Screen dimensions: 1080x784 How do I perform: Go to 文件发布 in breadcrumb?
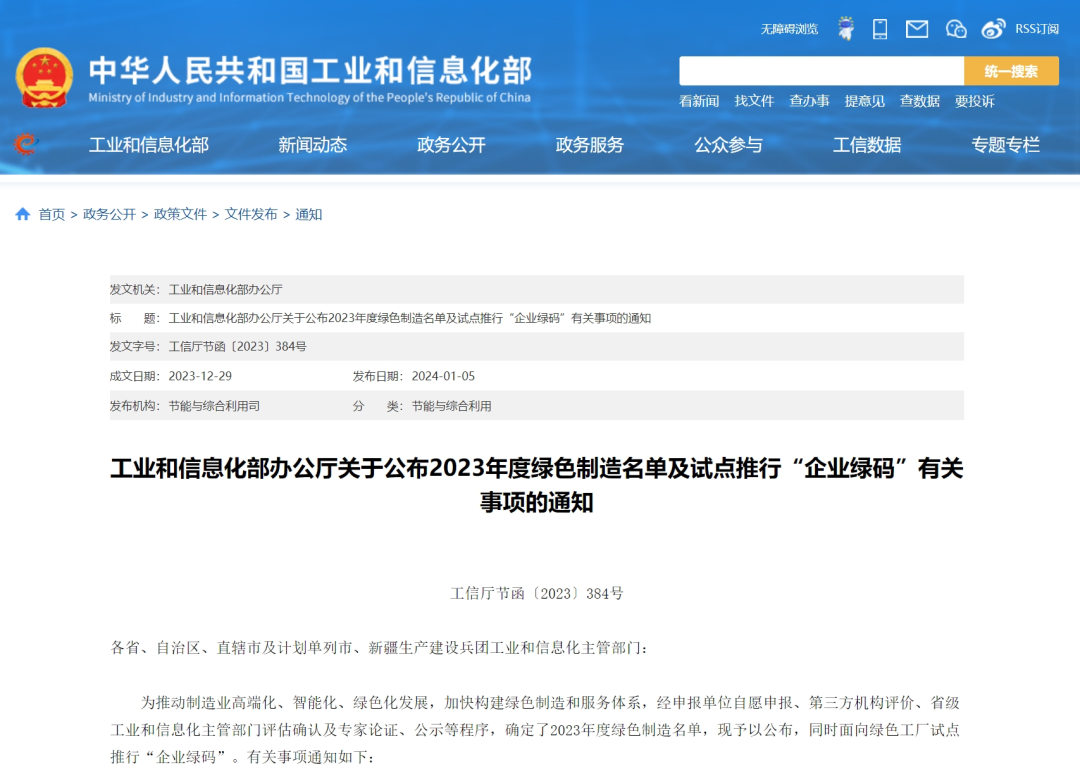click(251, 214)
